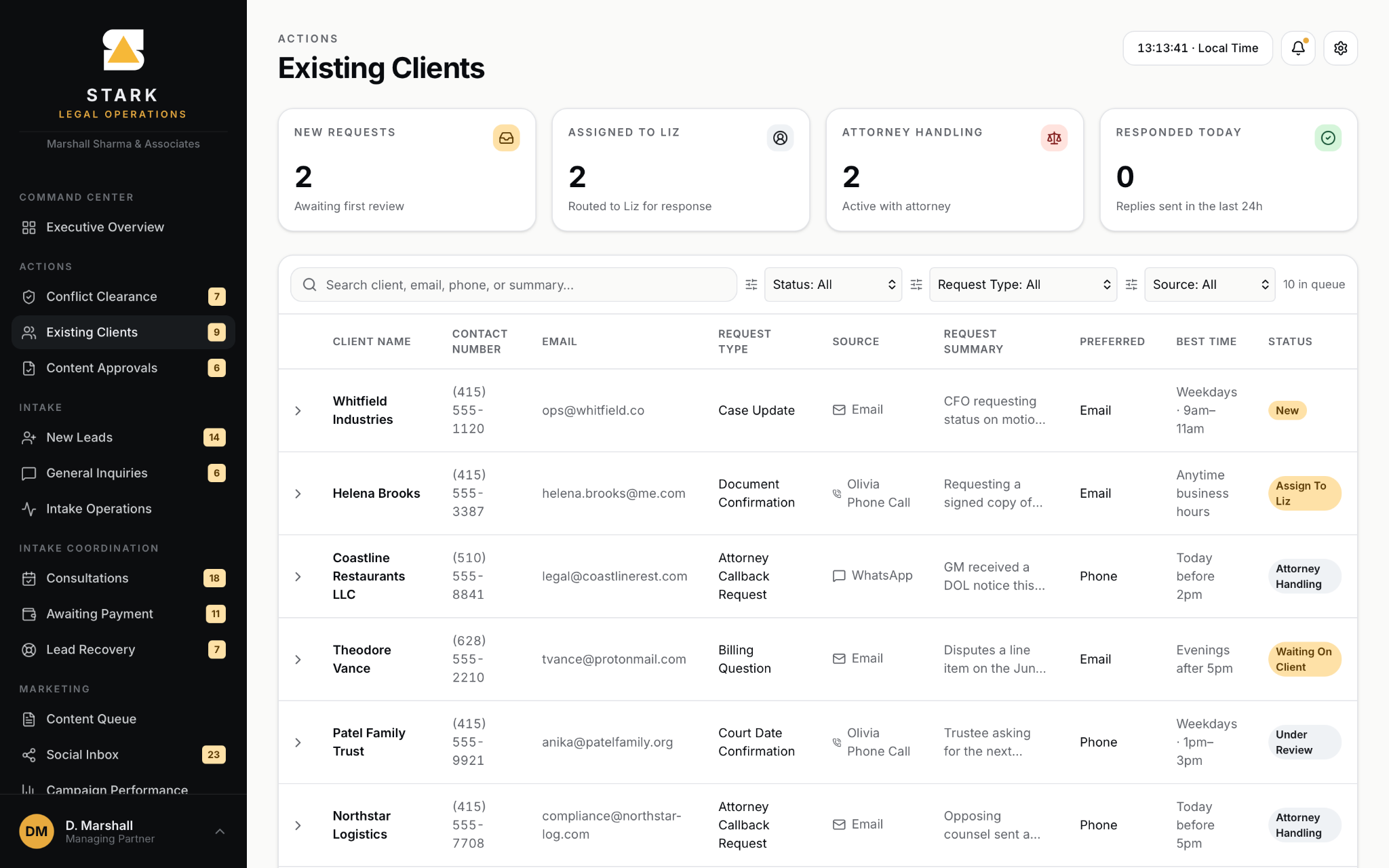Open the notifications bell
The image size is (1389, 868).
tap(1298, 48)
